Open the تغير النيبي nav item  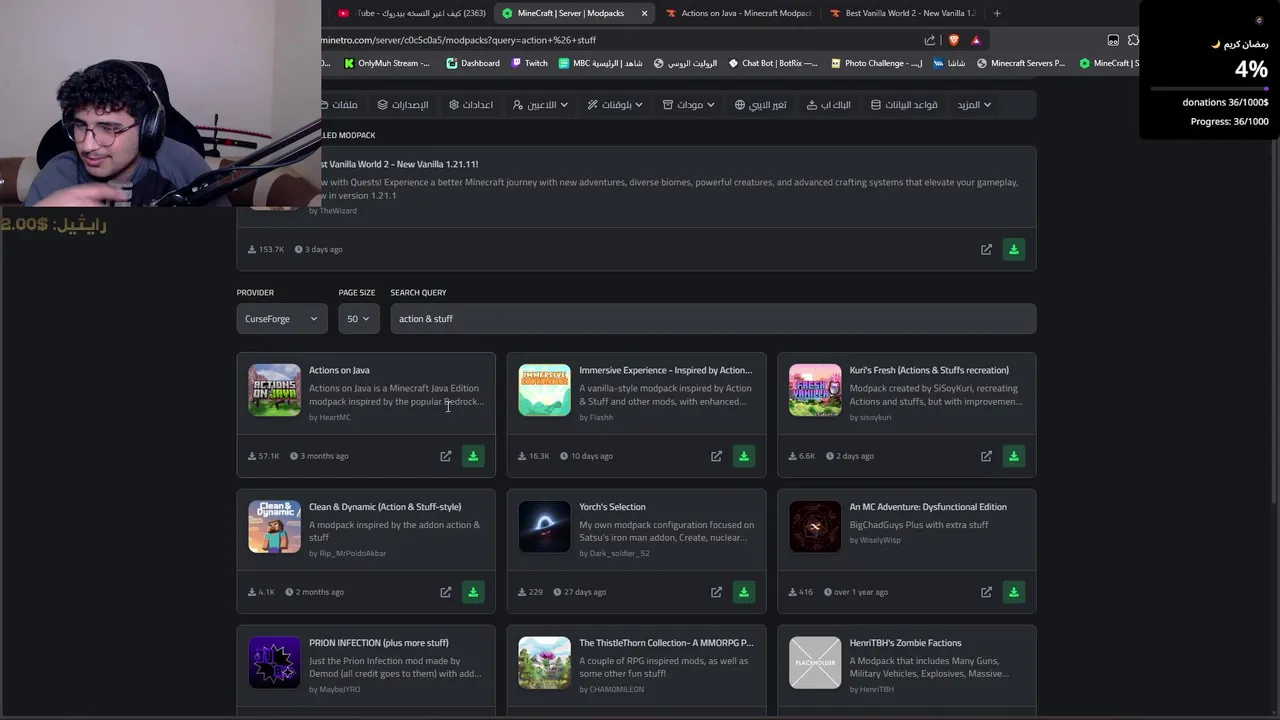(760, 105)
